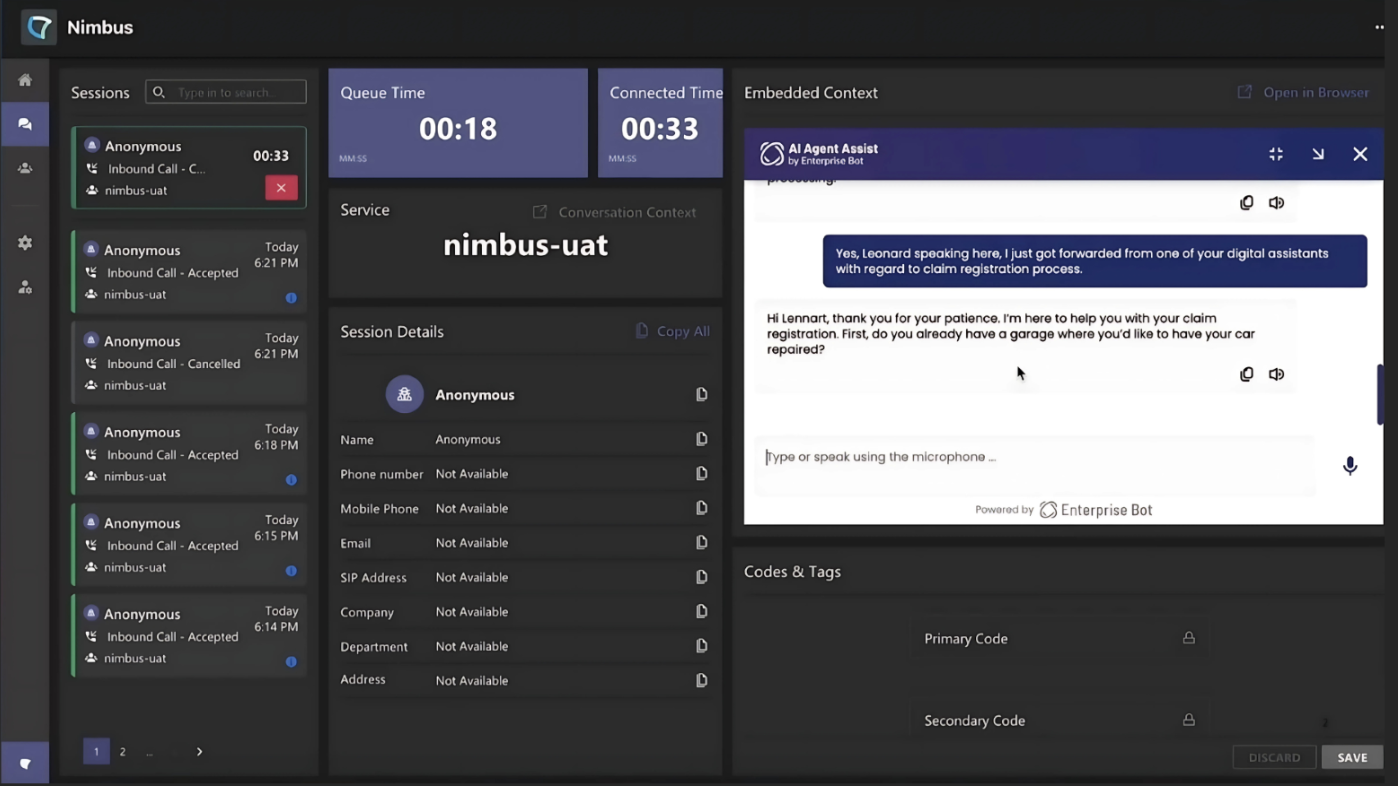The height and width of the screenshot is (786, 1398).
Task: Activate the microphone in chat input
Action: coord(1350,465)
